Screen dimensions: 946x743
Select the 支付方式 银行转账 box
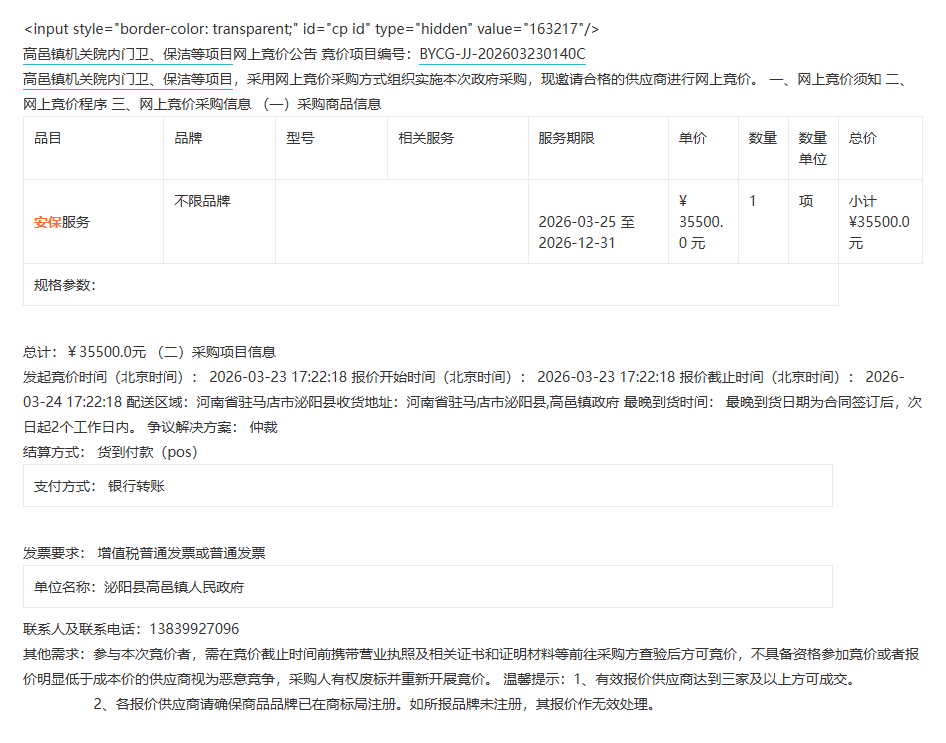(427, 486)
